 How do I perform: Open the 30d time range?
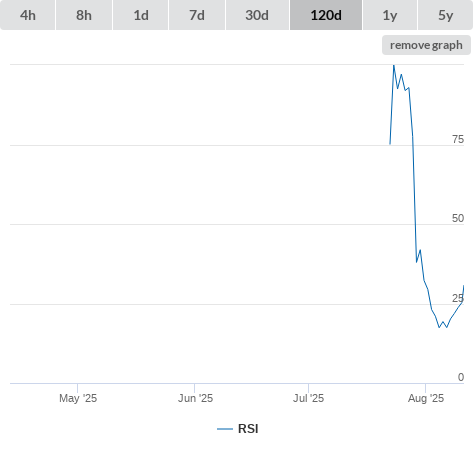click(x=257, y=15)
